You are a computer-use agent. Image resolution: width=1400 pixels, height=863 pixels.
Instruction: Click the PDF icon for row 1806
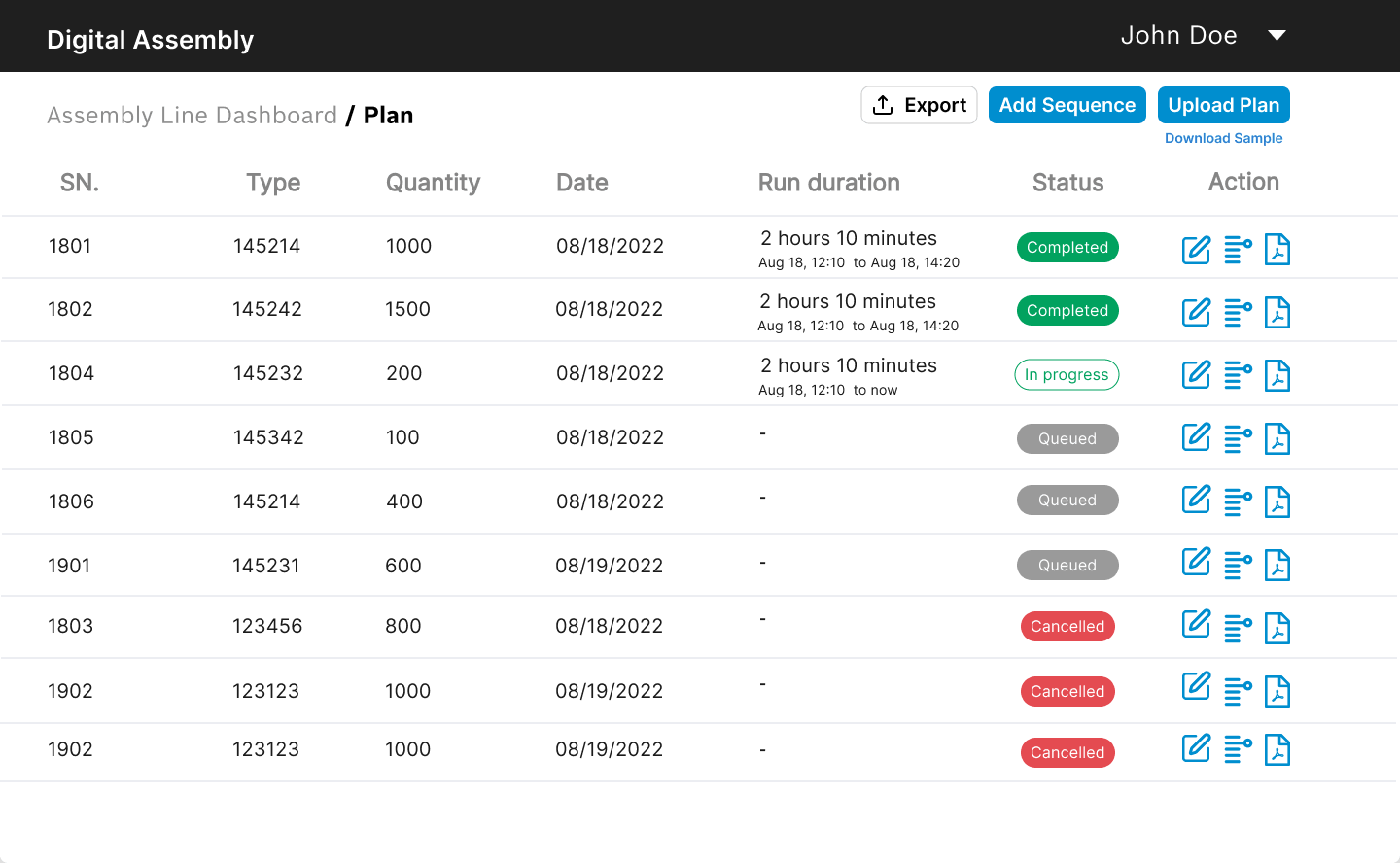(x=1277, y=502)
